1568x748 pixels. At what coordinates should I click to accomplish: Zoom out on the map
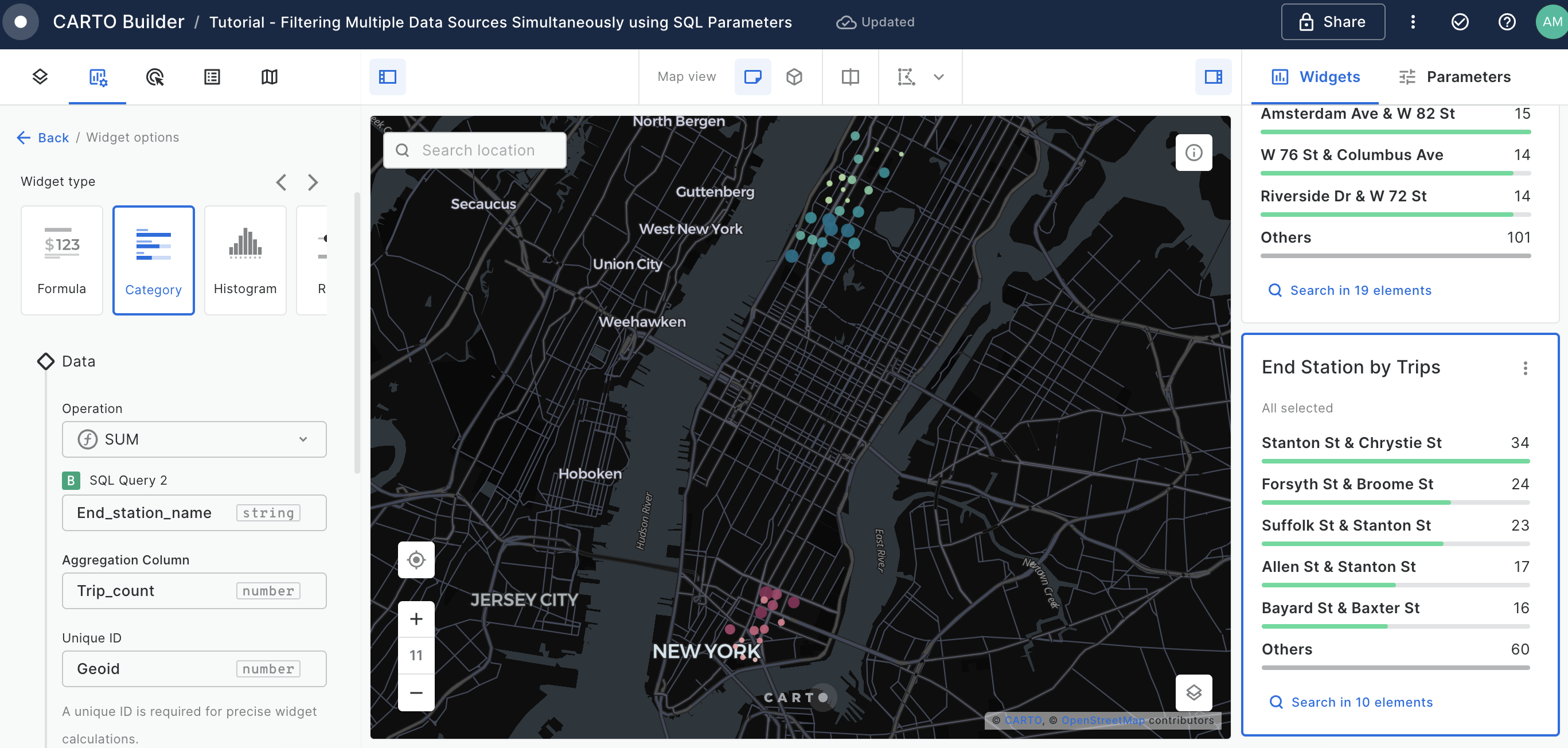coord(416,692)
